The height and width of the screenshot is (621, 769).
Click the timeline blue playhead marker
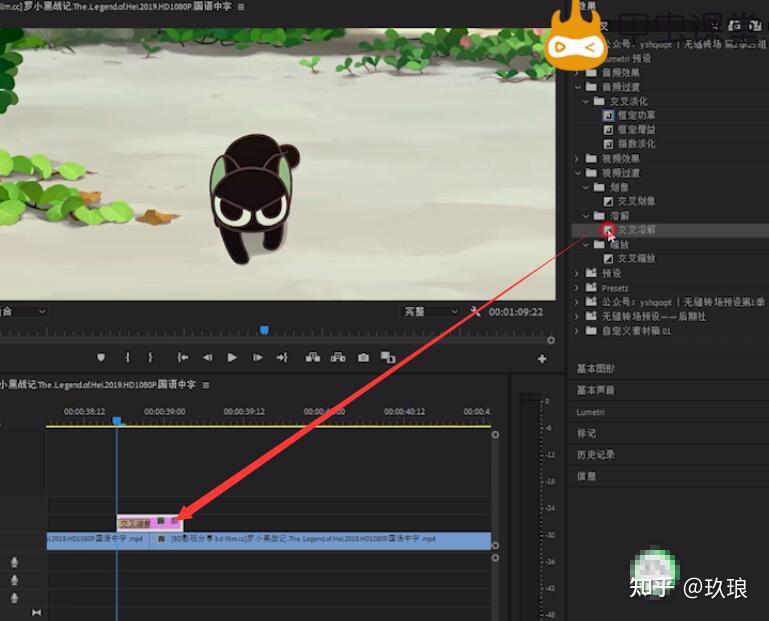tap(117, 421)
